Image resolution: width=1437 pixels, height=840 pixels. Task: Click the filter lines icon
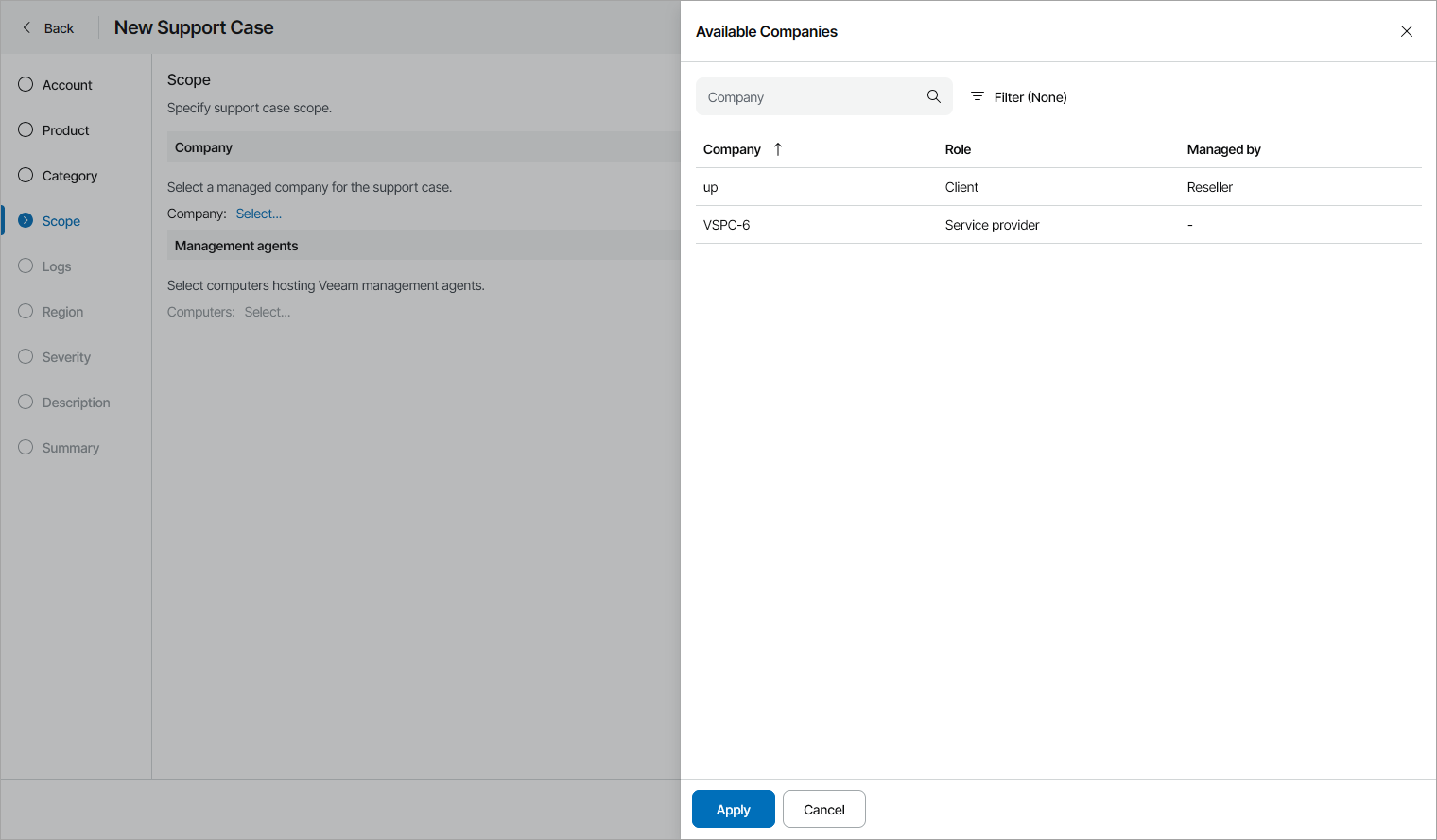978,96
